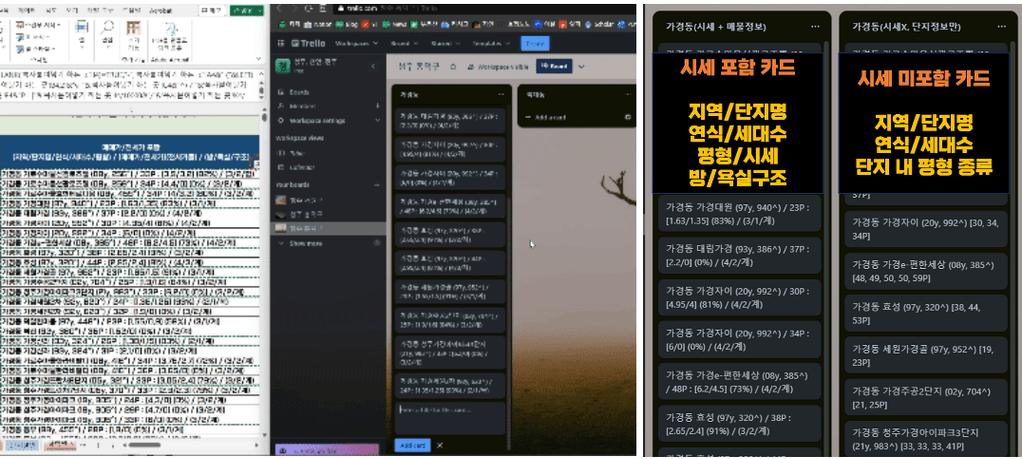Open the view switcher chevron beside the Board button
The width and height of the screenshot is (1022, 459).
tap(581, 67)
